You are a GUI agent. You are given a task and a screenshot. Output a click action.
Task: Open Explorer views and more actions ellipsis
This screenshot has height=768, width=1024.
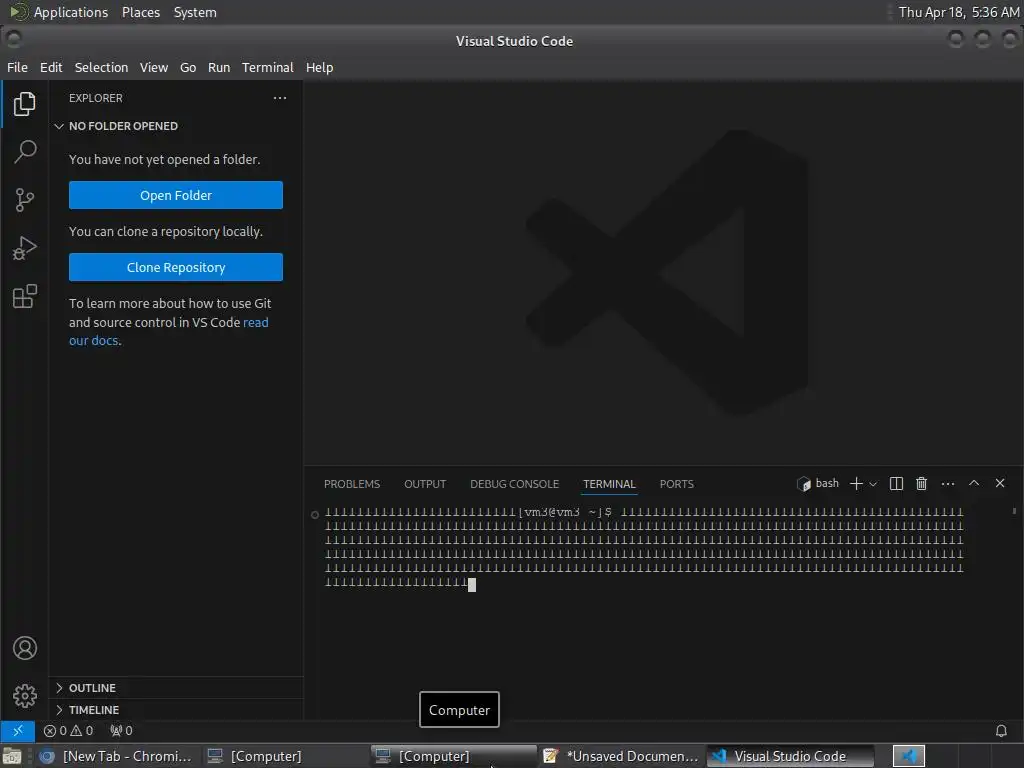pos(280,98)
